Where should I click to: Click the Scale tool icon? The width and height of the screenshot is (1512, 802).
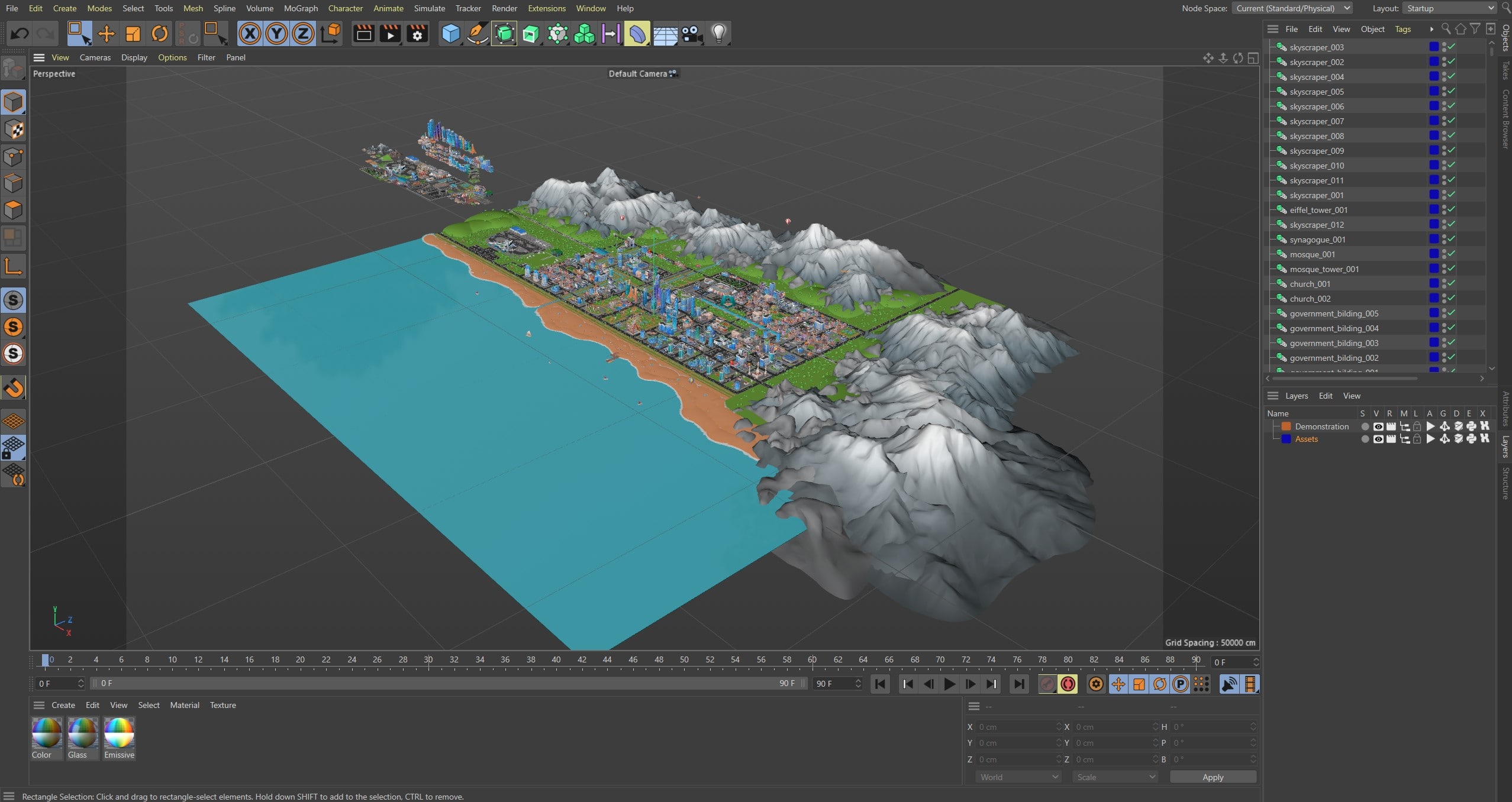coord(133,34)
